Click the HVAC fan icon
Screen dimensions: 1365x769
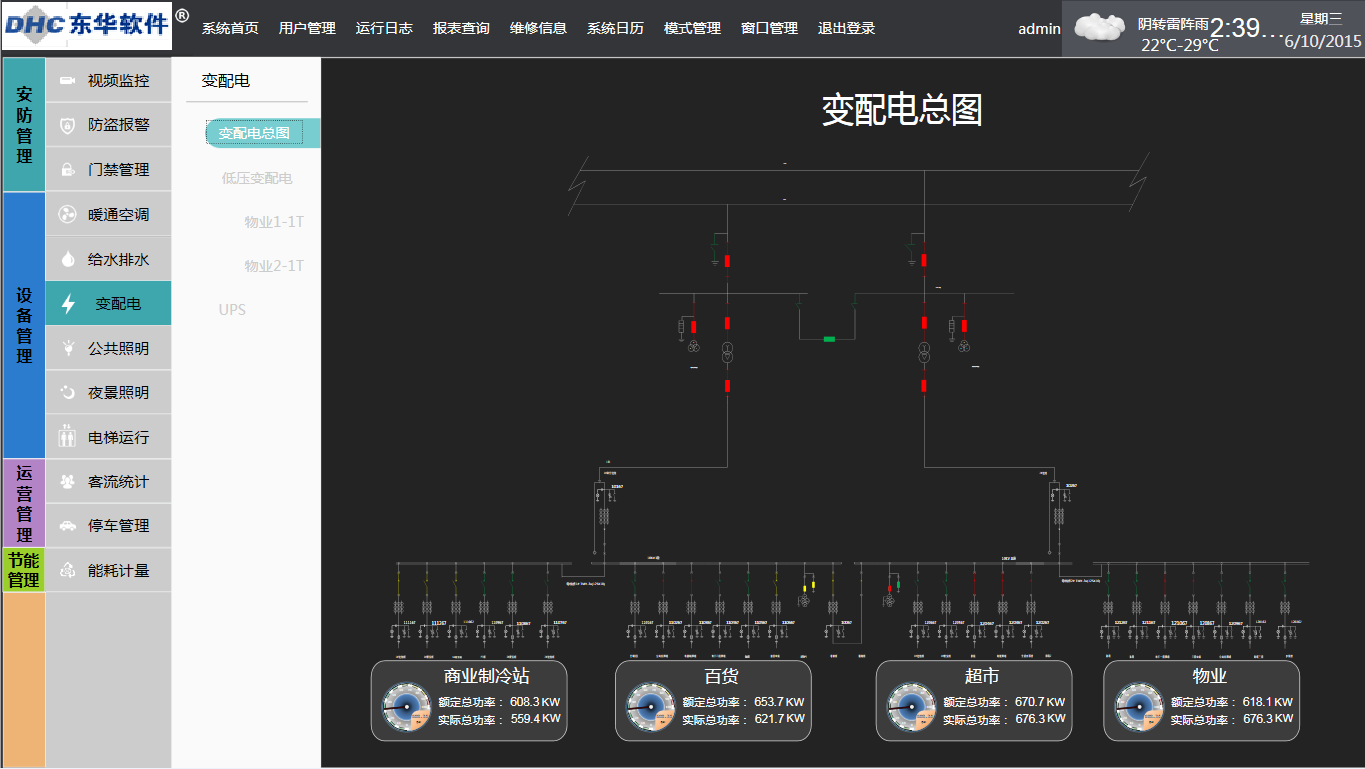68,215
